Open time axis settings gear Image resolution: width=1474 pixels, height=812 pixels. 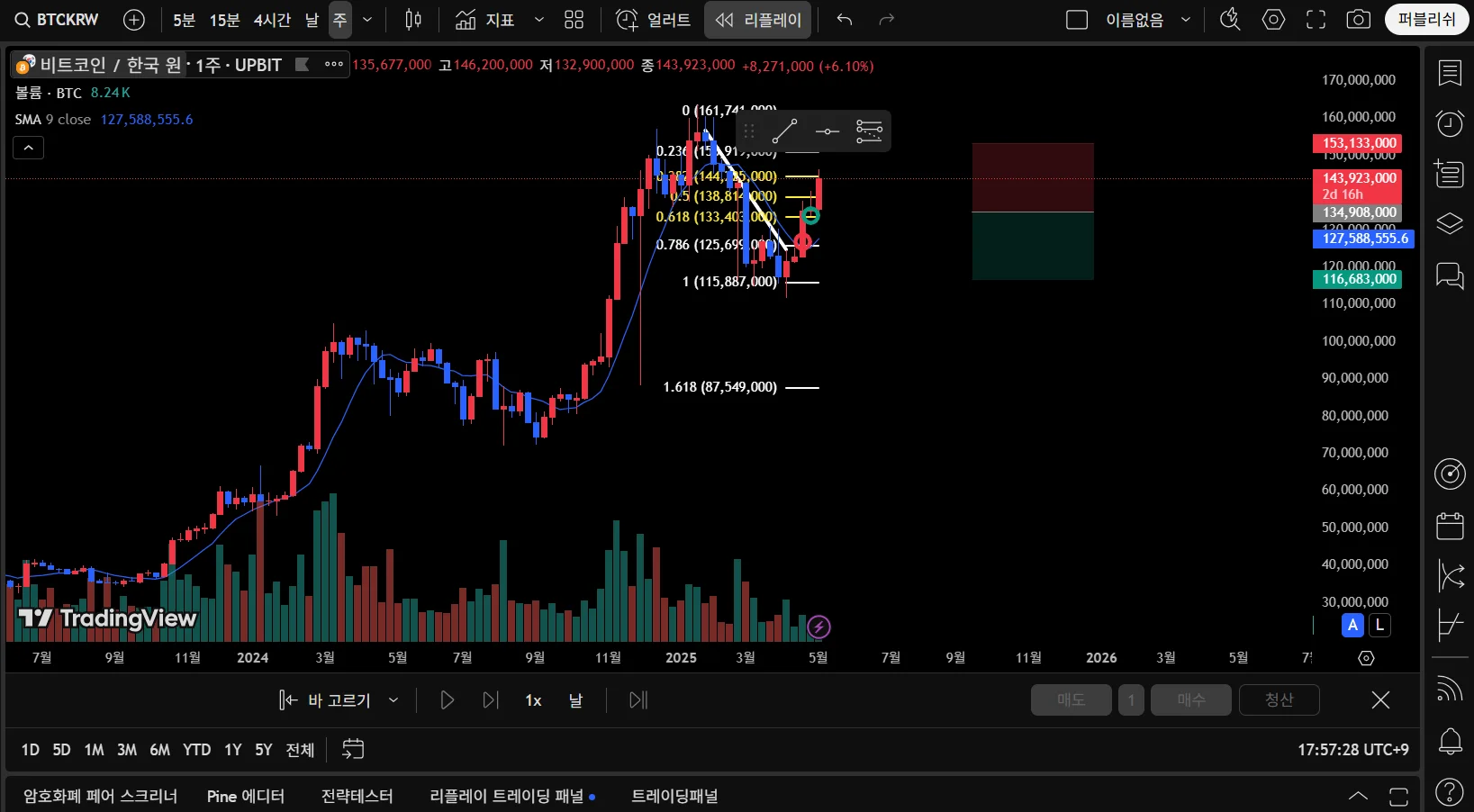(x=1366, y=658)
